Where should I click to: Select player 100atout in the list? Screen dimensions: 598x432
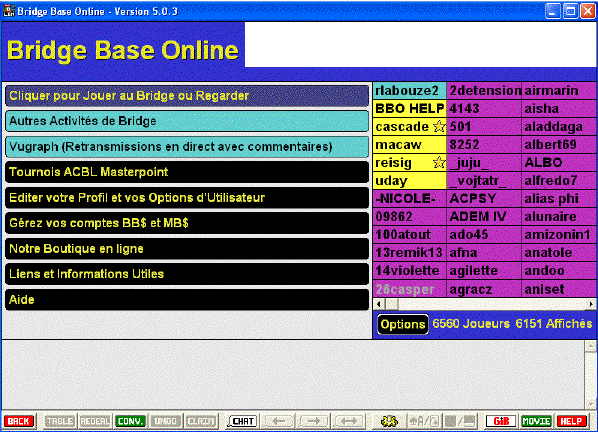click(410, 234)
